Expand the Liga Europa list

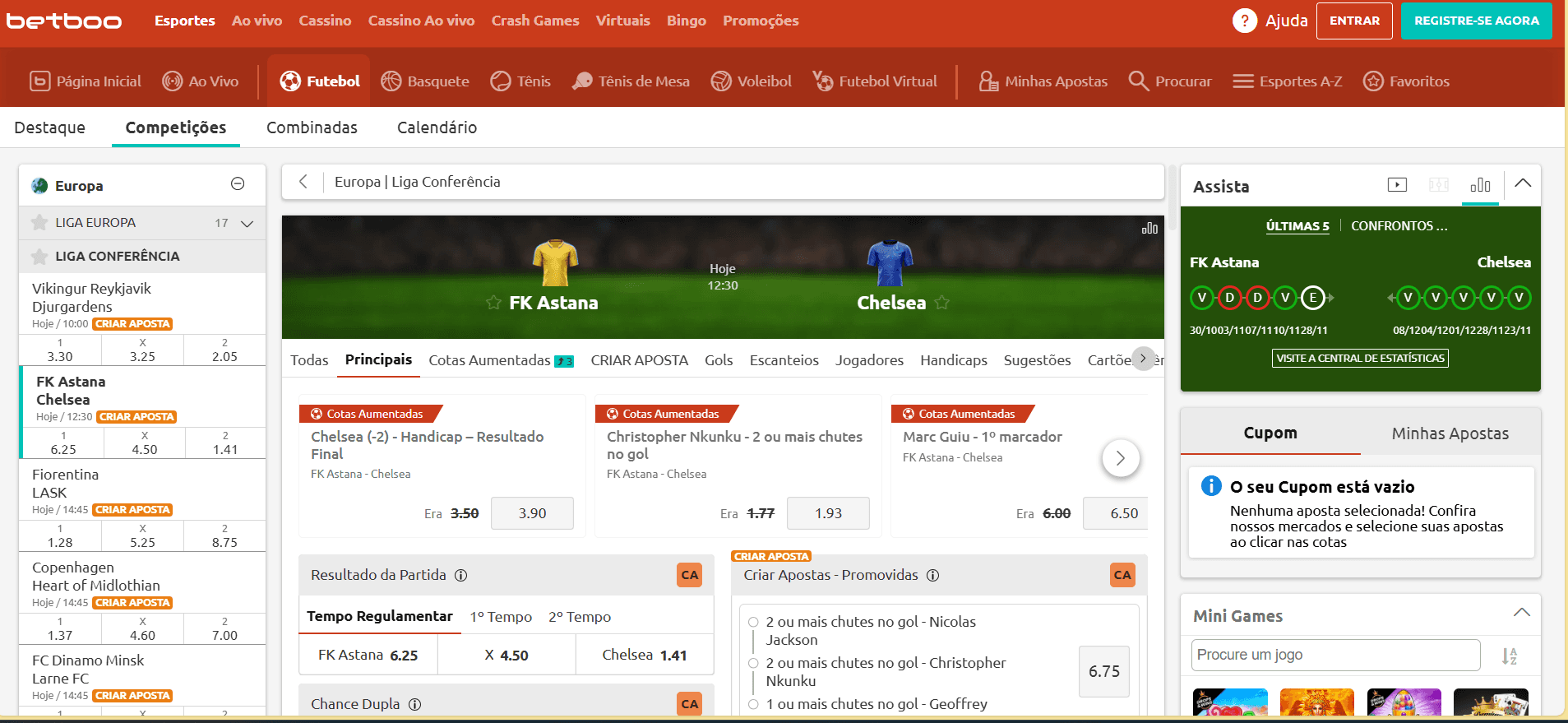click(x=247, y=224)
